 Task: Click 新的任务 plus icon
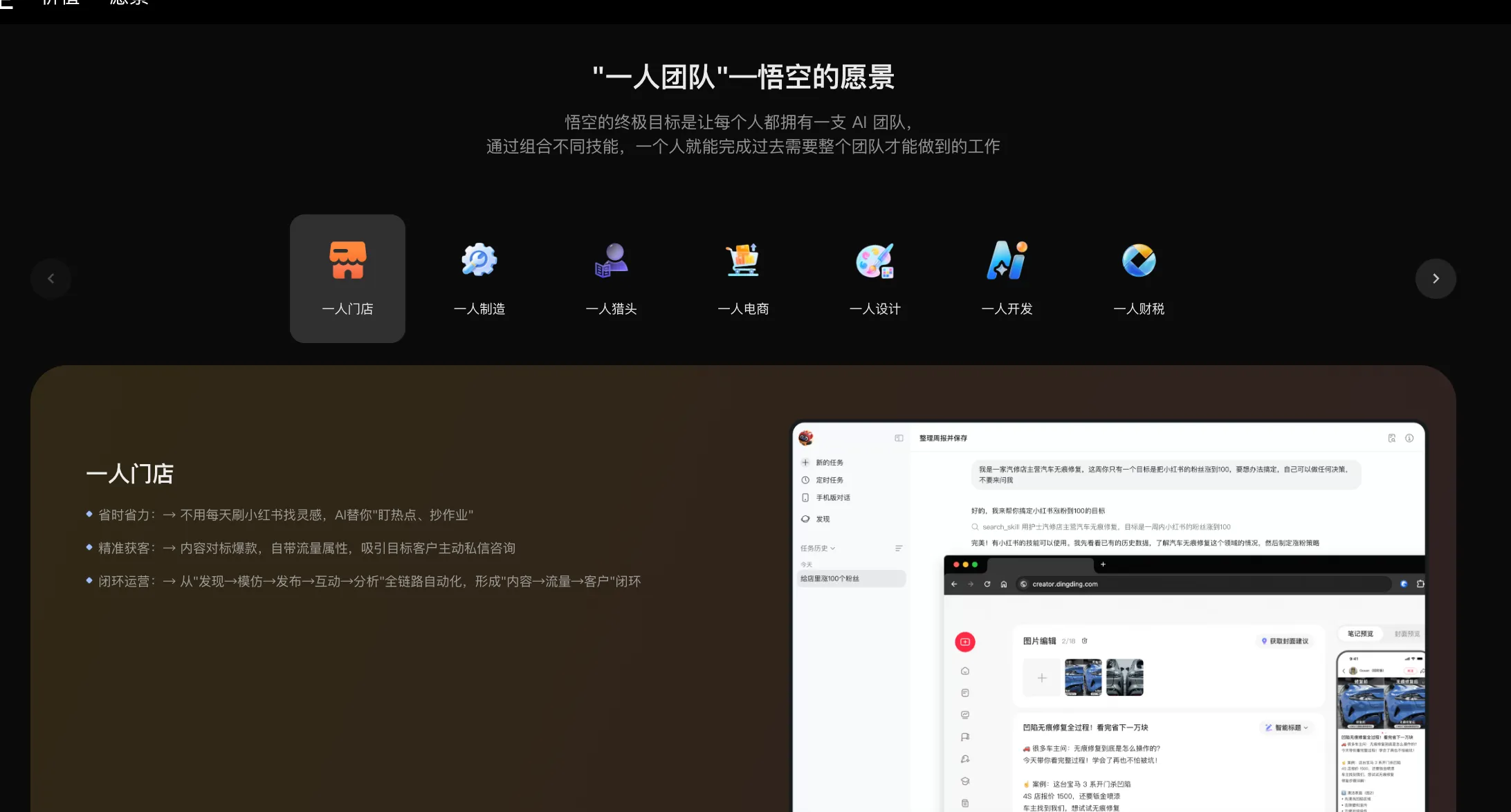tap(805, 462)
